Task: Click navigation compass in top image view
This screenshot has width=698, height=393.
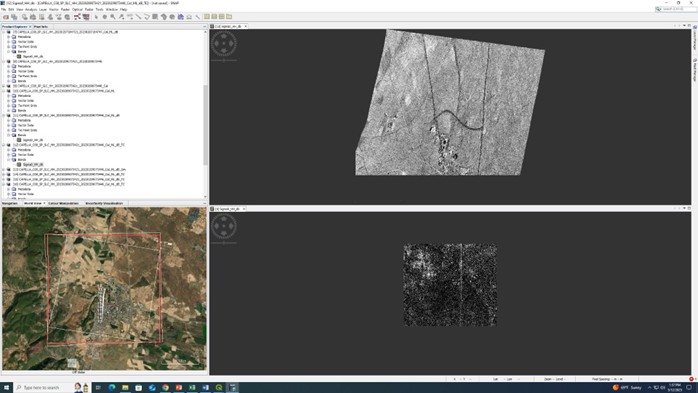Action: (x=224, y=44)
